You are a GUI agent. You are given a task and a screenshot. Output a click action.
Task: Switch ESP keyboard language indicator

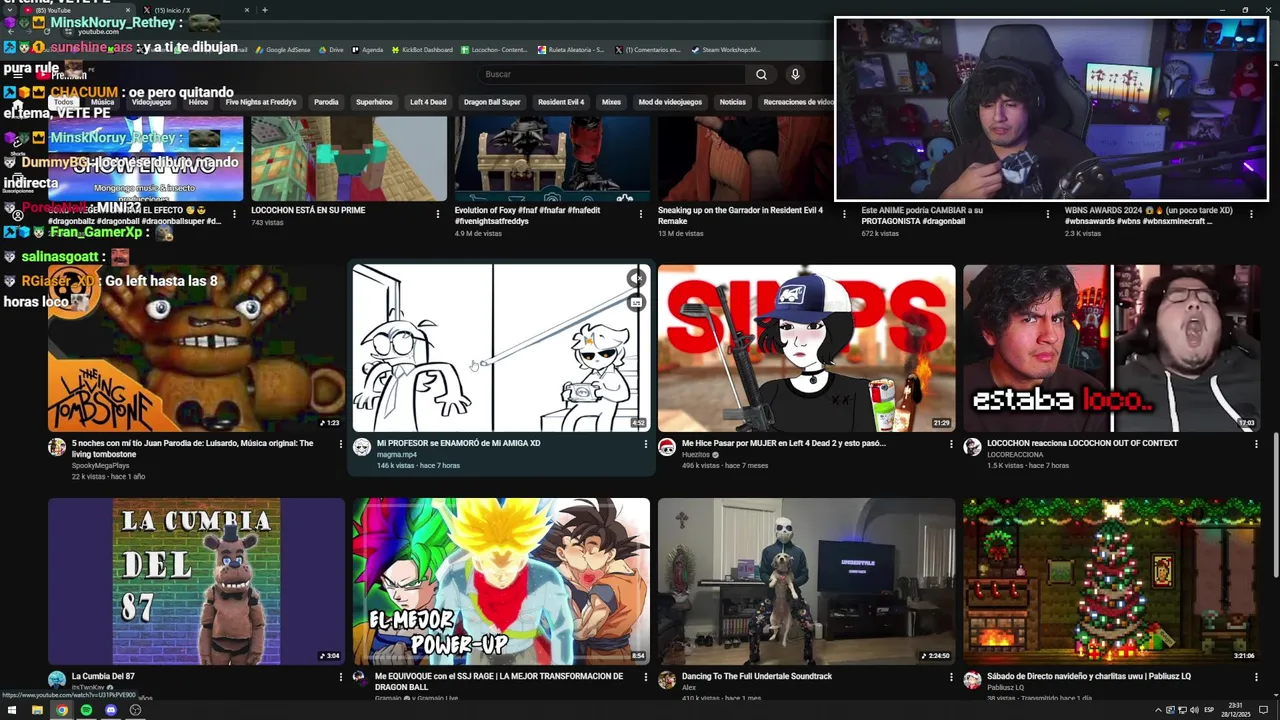click(1209, 710)
